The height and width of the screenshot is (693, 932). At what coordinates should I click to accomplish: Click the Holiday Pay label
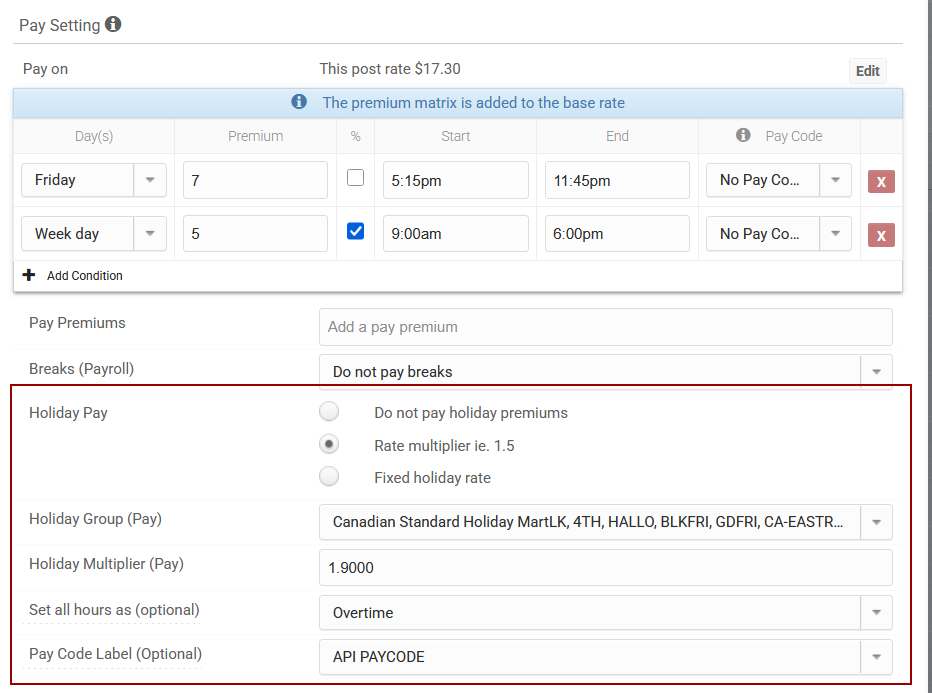[x=68, y=412]
